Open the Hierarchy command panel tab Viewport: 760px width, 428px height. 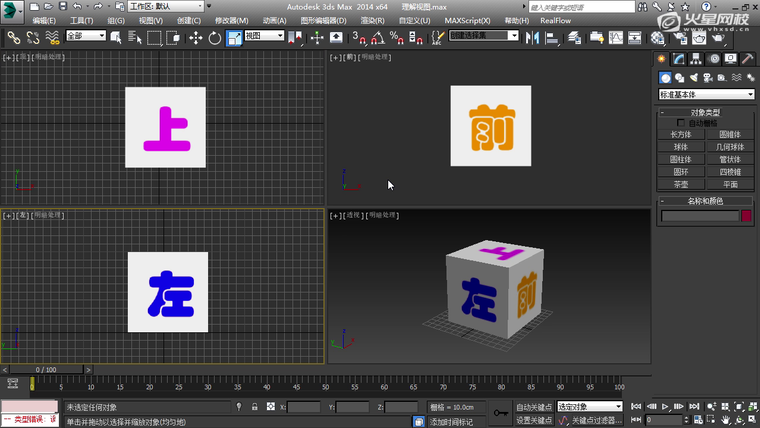coord(696,59)
